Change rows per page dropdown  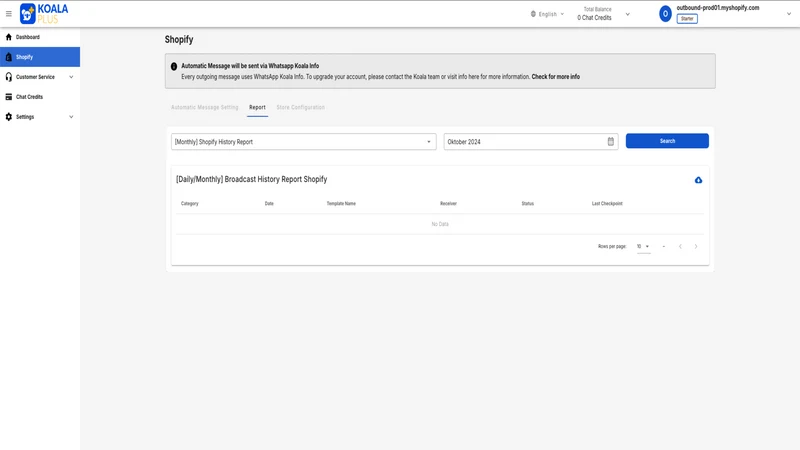click(x=643, y=246)
